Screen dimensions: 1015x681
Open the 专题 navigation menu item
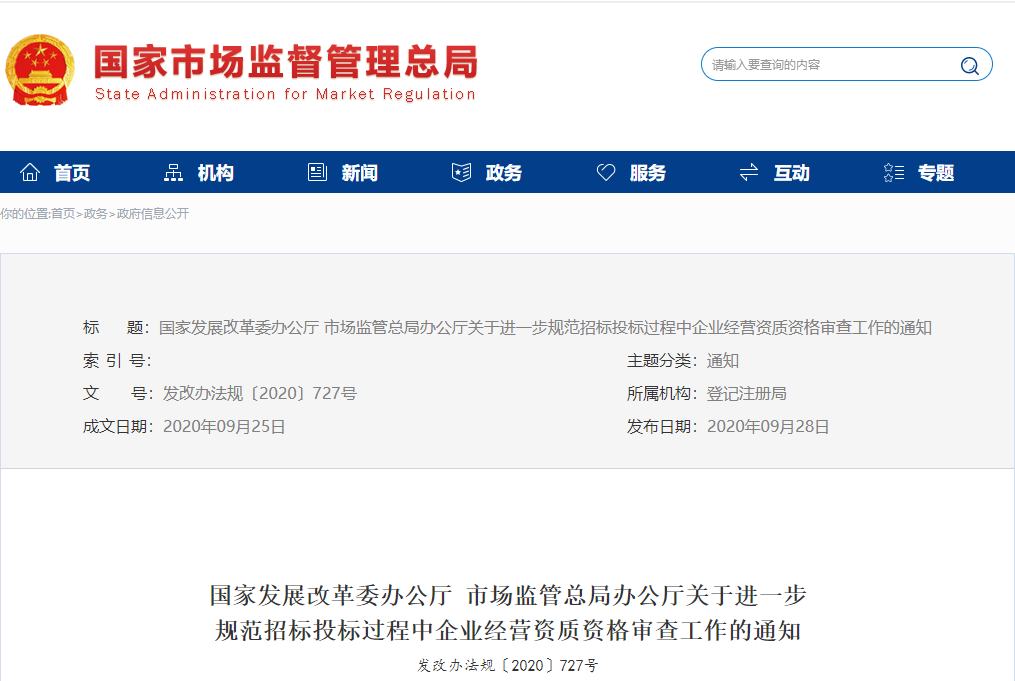tap(936, 173)
